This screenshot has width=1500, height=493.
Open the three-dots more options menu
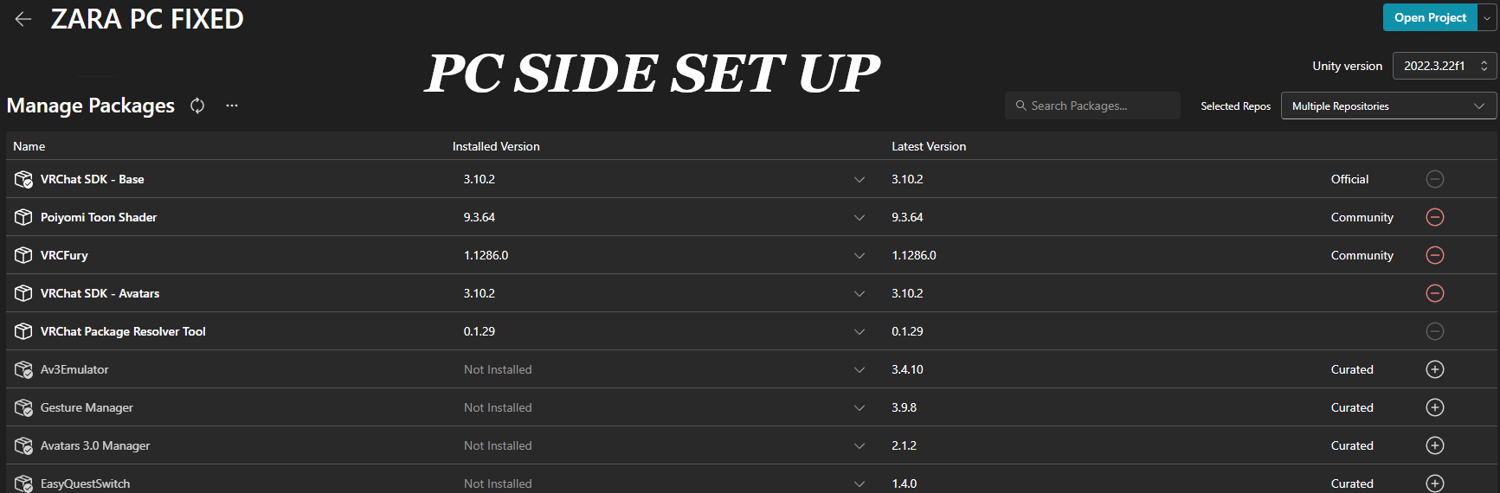[x=232, y=106]
